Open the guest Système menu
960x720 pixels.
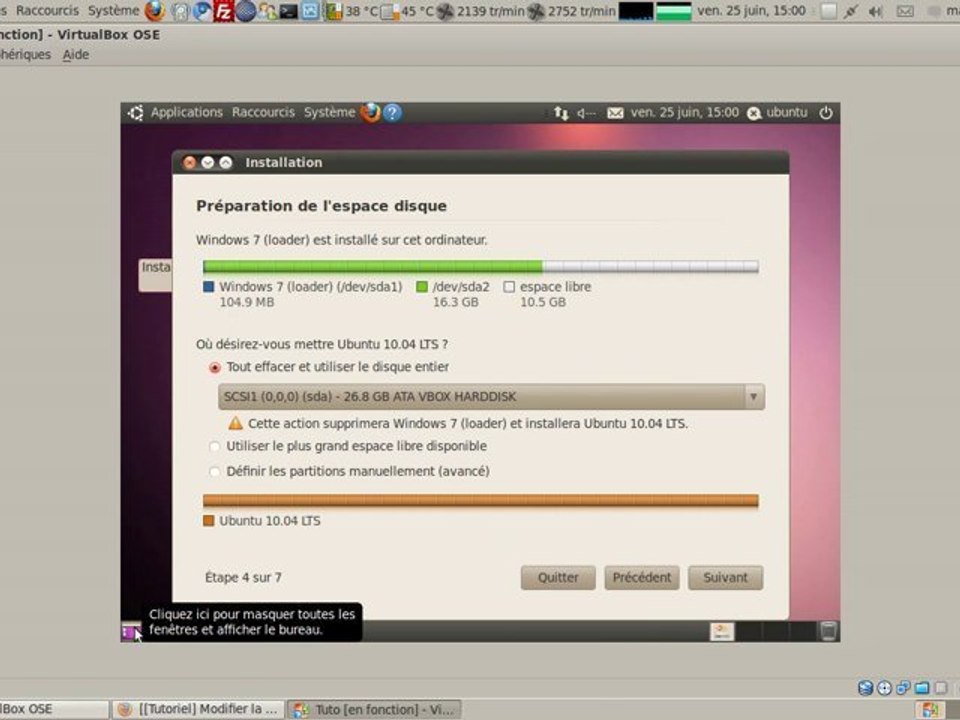(x=329, y=113)
